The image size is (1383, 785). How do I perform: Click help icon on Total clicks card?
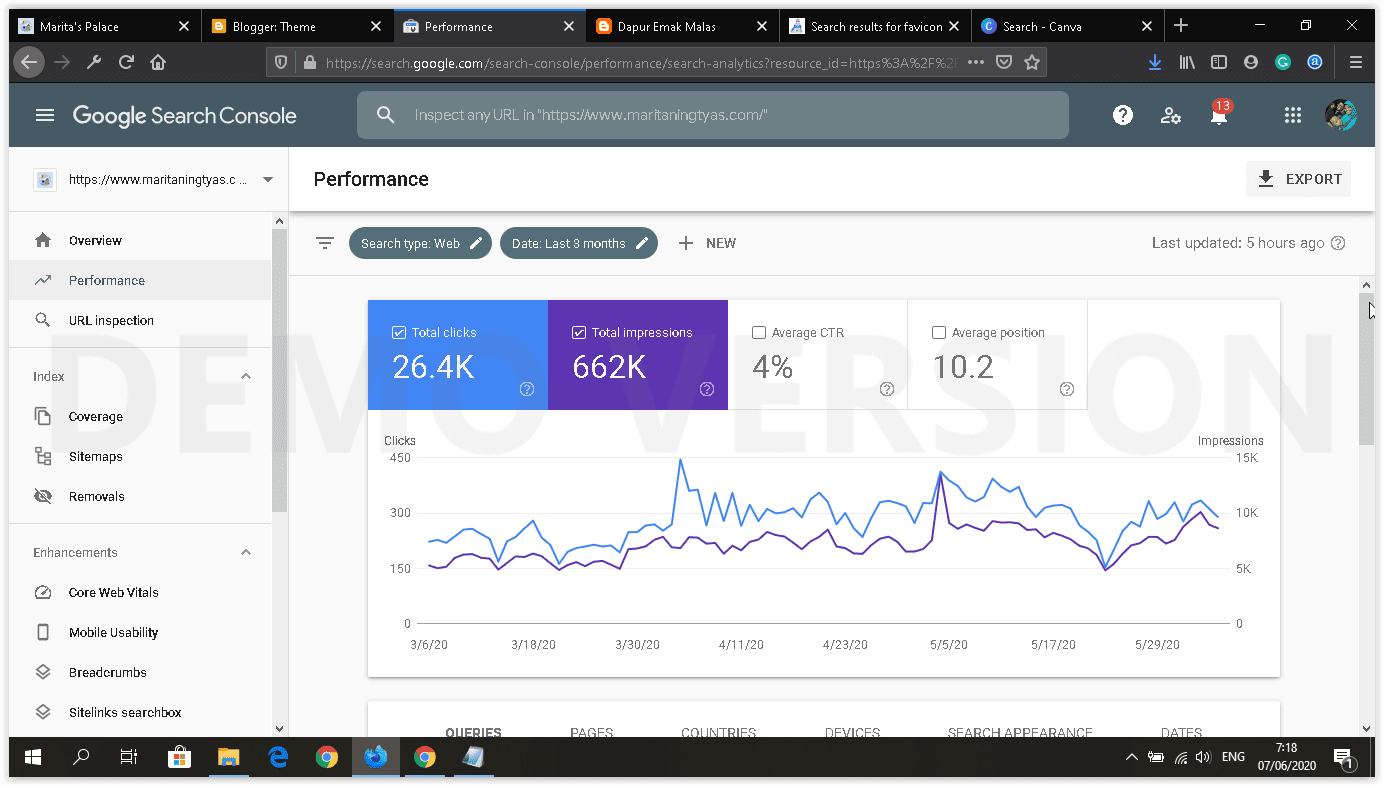pyautogui.click(x=527, y=389)
